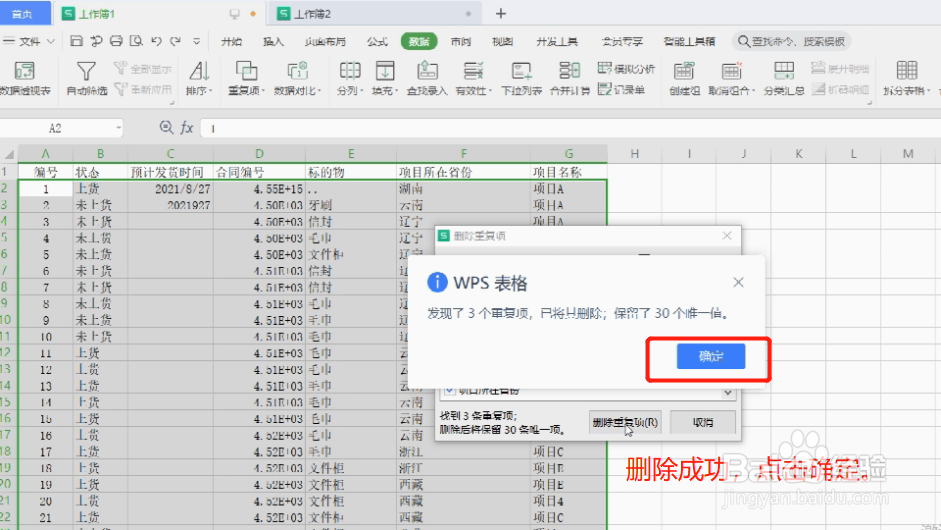
Task: Open the 排序 sort tool
Action: [x=199, y=78]
